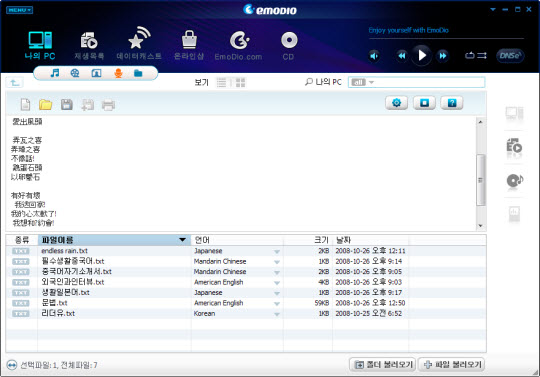The height and width of the screenshot is (377, 540).
Task: Show photo files filter
Action: (96, 73)
